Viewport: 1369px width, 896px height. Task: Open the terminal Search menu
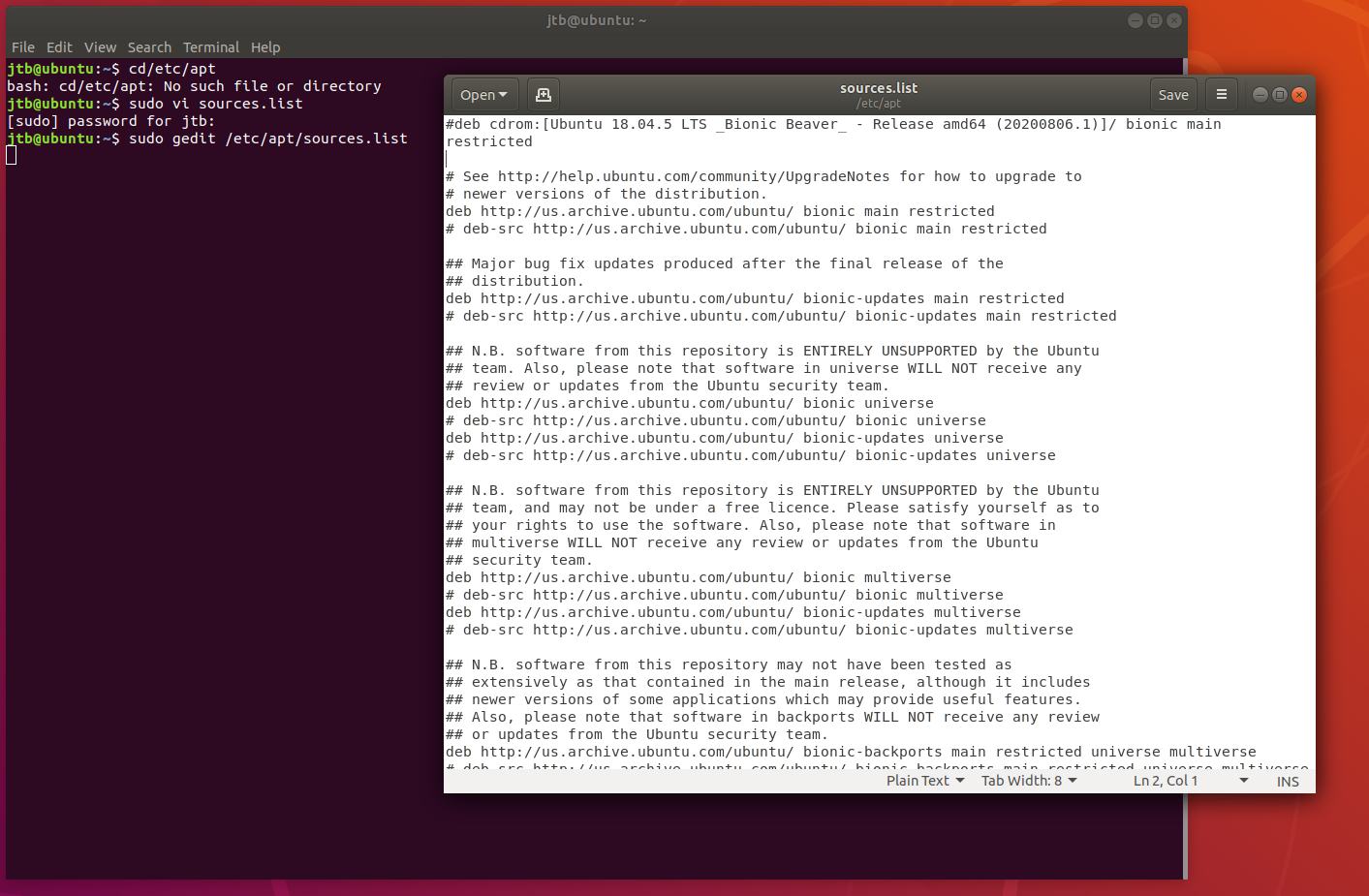[x=149, y=47]
